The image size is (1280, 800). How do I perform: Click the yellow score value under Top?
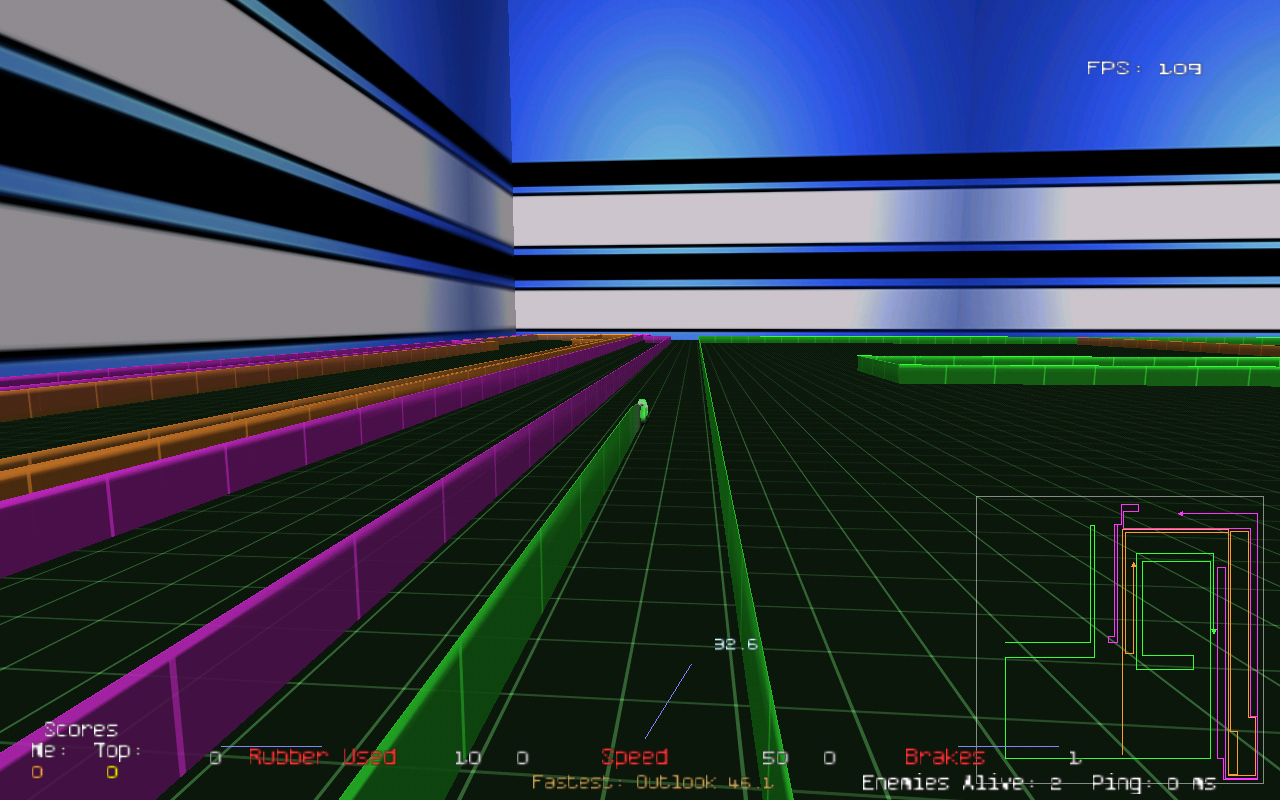[112, 772]
